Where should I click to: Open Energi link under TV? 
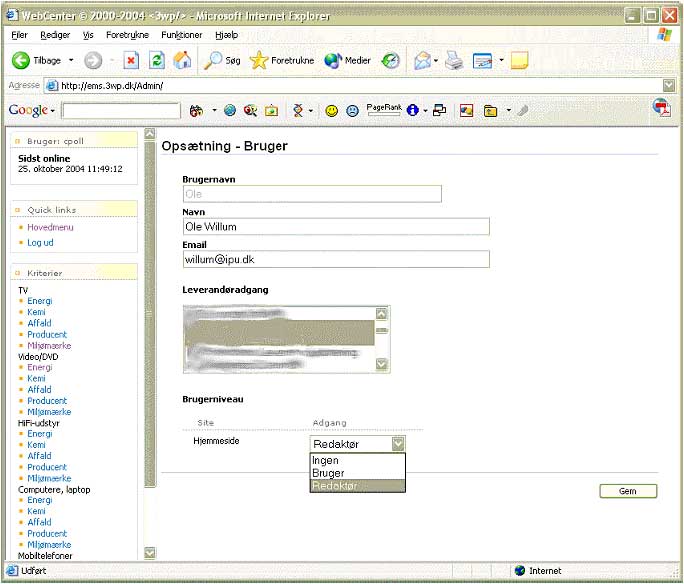pyautogui.click(x=39, y=301)
